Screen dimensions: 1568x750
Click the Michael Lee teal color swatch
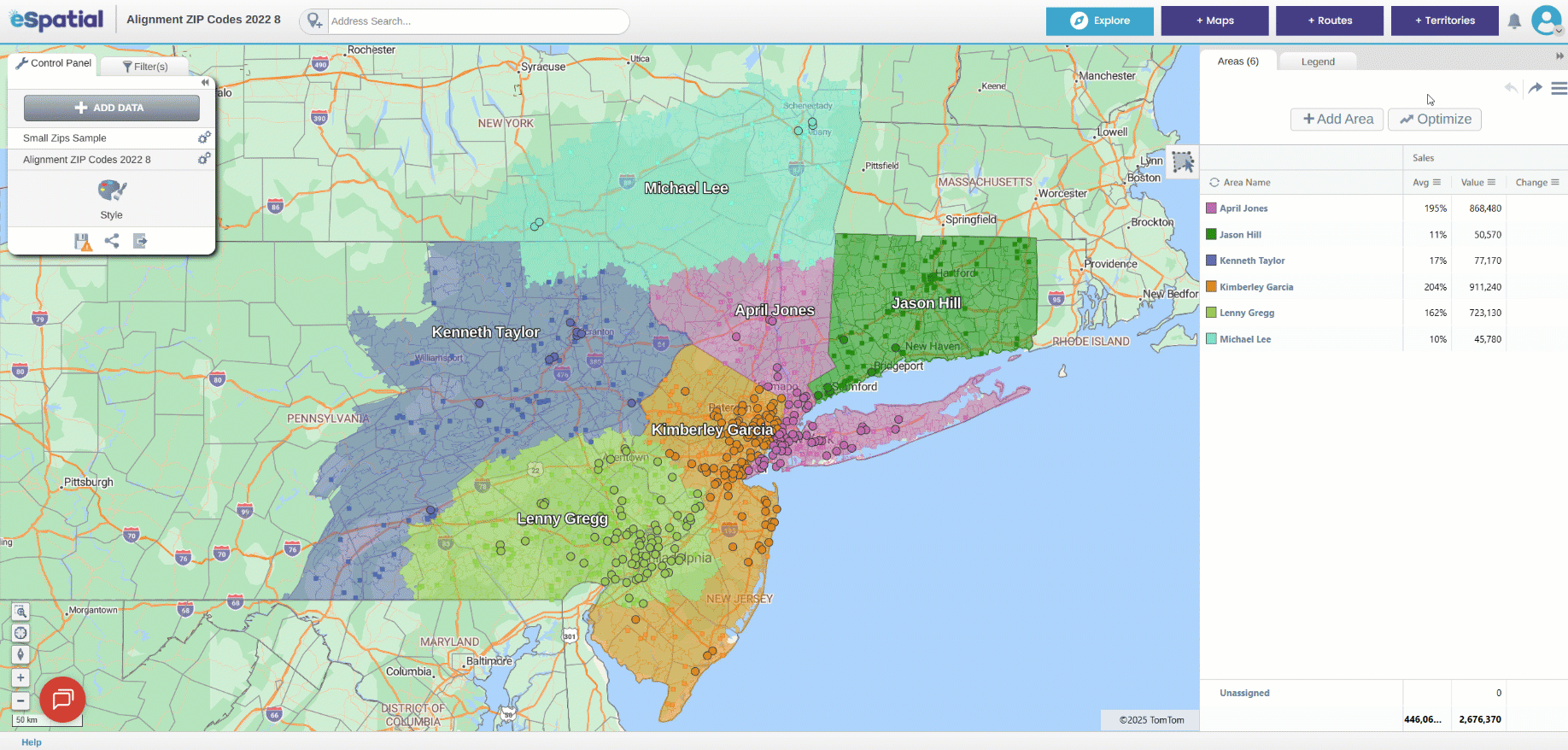1211,339
